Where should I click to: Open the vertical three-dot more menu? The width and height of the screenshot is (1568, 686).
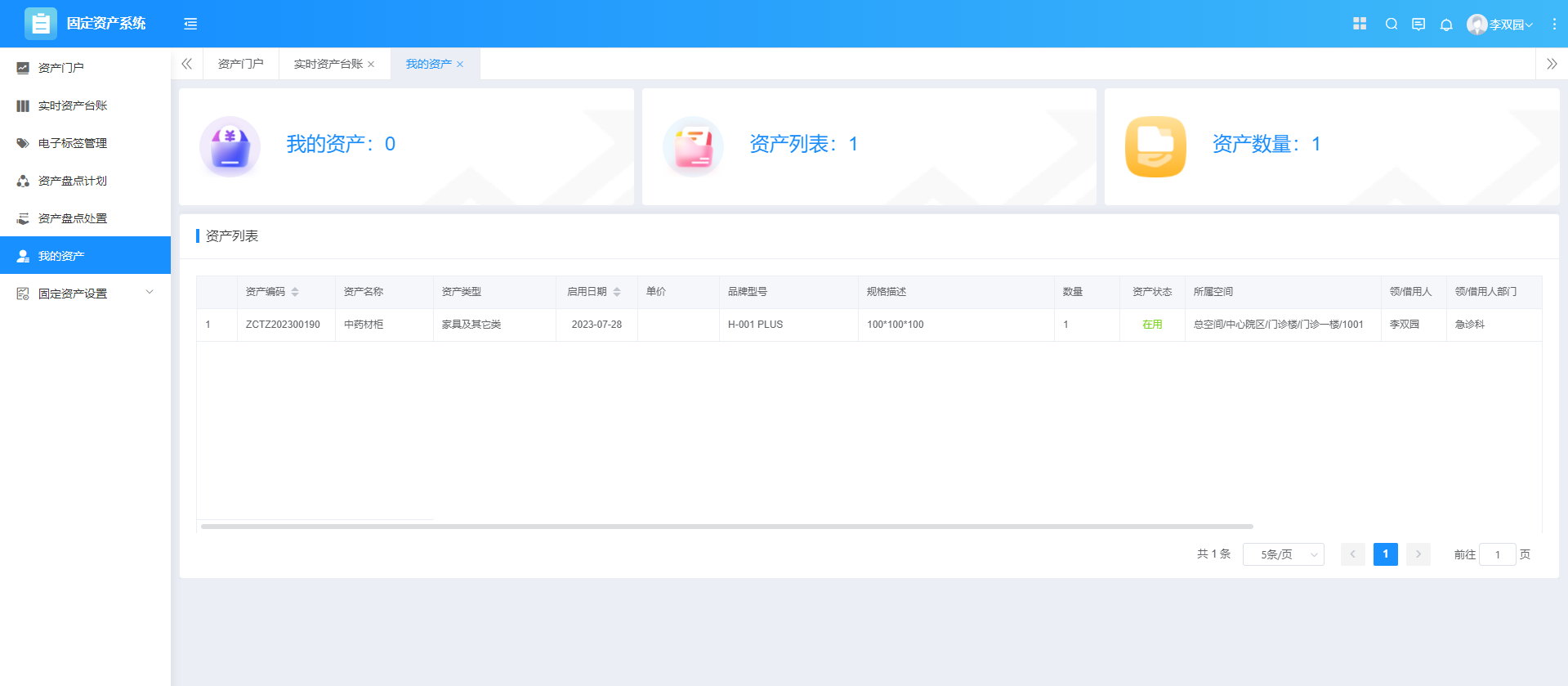(x=1554, y=25)
